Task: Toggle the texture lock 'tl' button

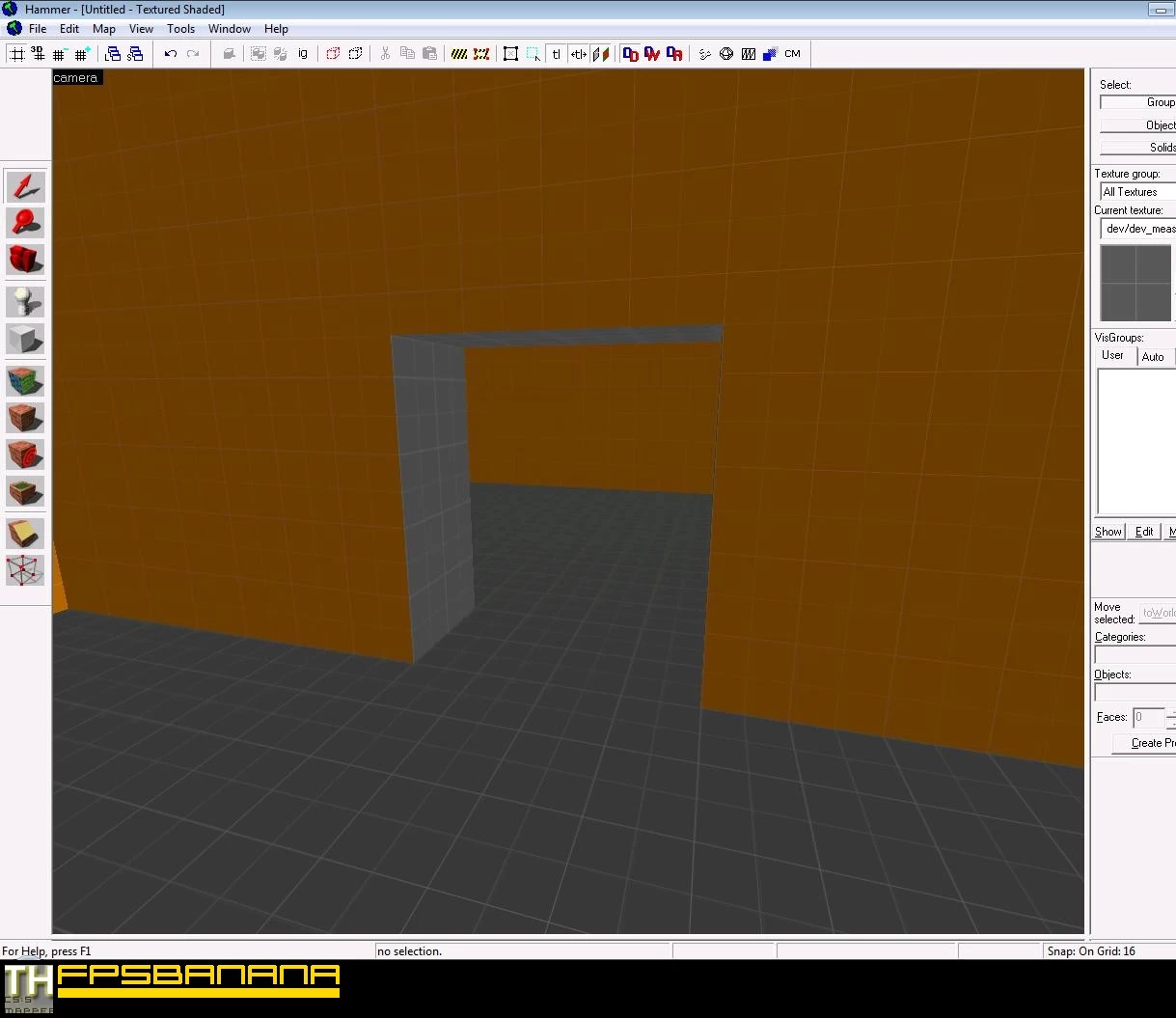Action: 557,54
